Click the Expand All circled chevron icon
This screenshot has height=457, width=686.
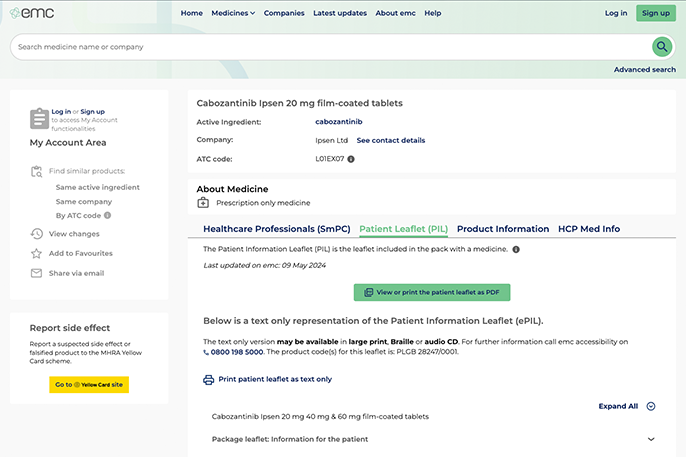[651, 406]
